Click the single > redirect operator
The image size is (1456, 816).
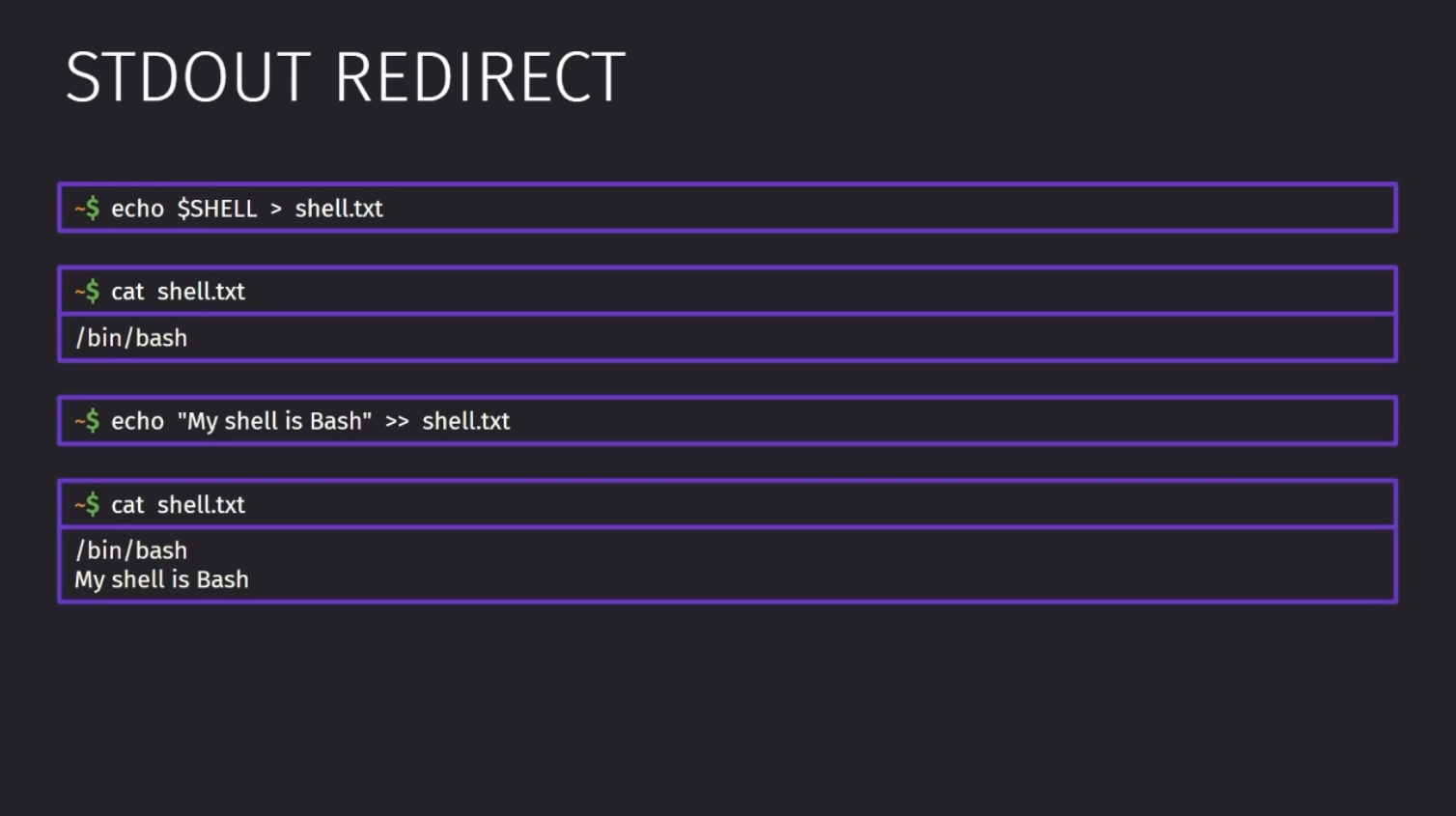click(x=276, y=210)
